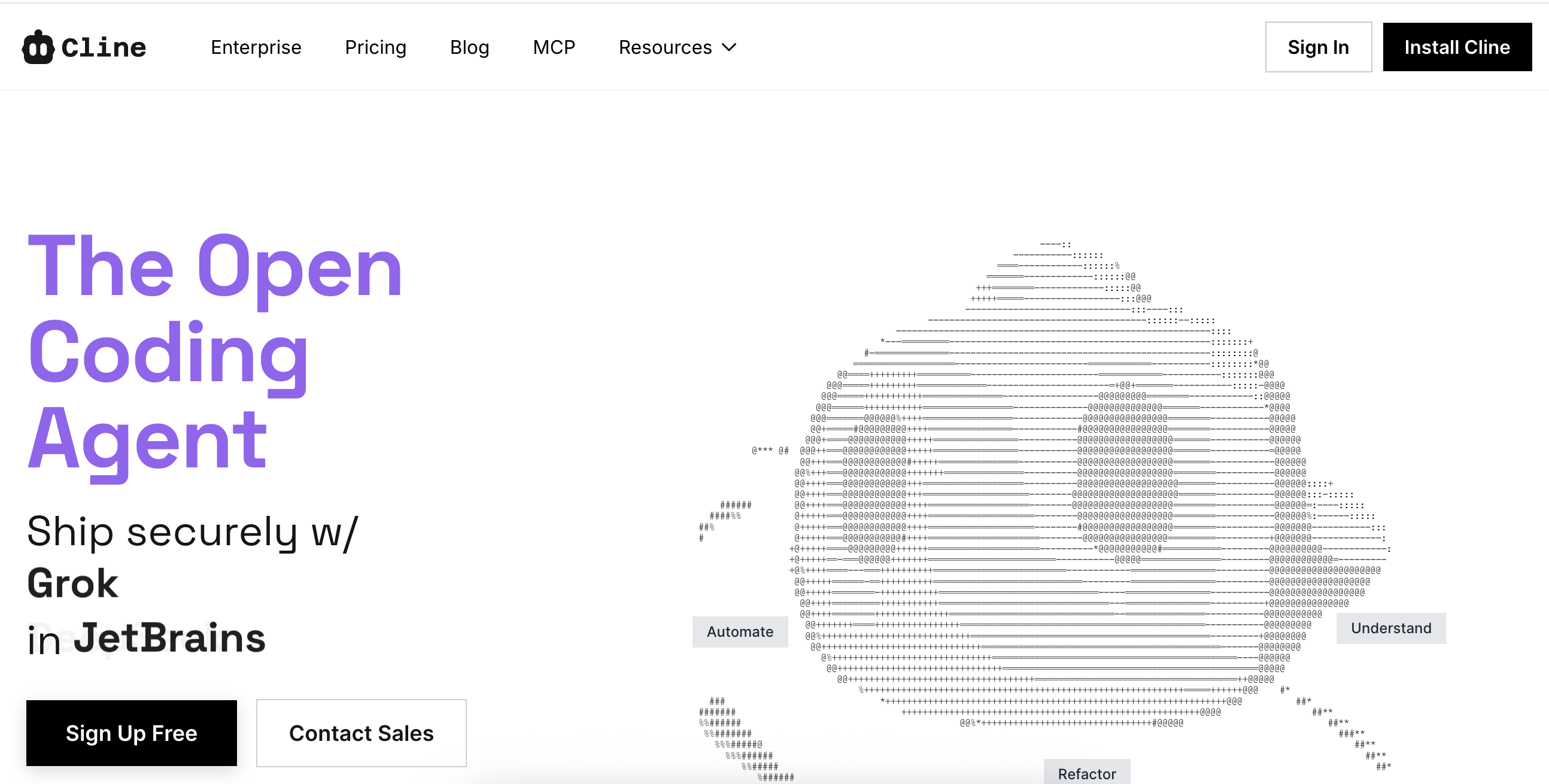Navigate to the Enterprise page
Viewport: 1549px width, 784px height.
(256, 47)
